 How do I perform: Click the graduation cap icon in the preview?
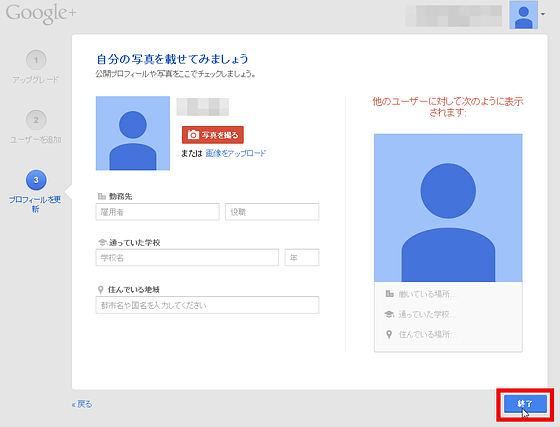click(x=389, y=314)
